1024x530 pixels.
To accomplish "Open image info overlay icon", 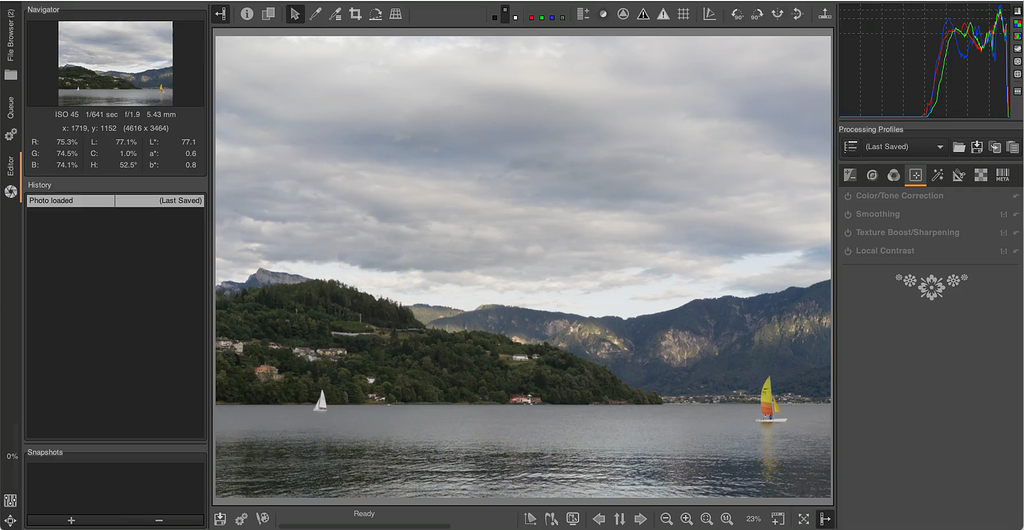I will [x=247, y=14].
